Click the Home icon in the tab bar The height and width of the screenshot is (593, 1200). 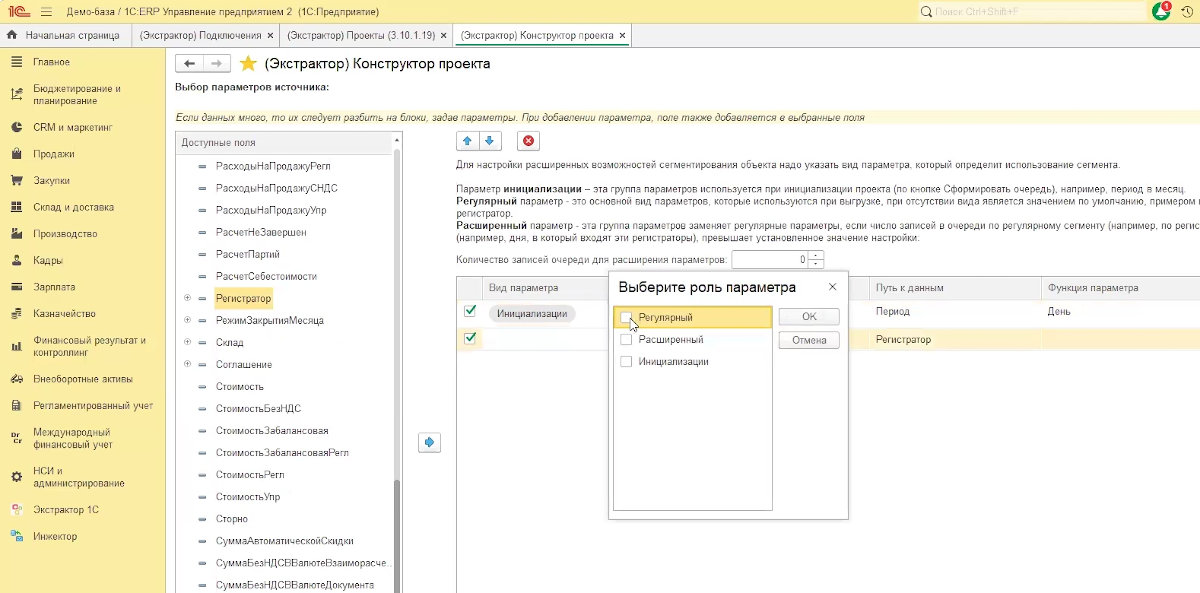[x=12, y=35]
